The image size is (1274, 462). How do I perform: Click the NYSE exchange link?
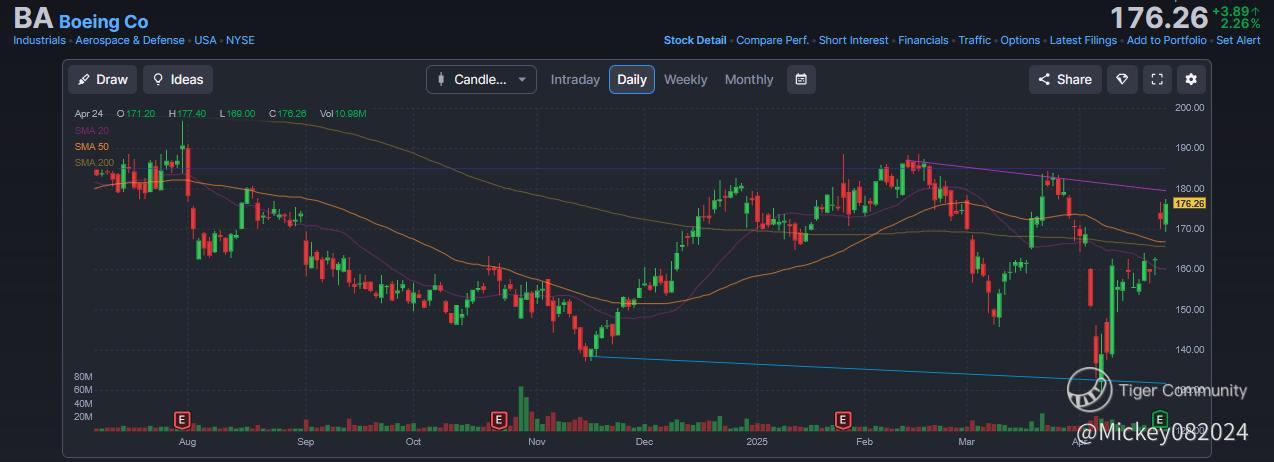pos(240,40)
